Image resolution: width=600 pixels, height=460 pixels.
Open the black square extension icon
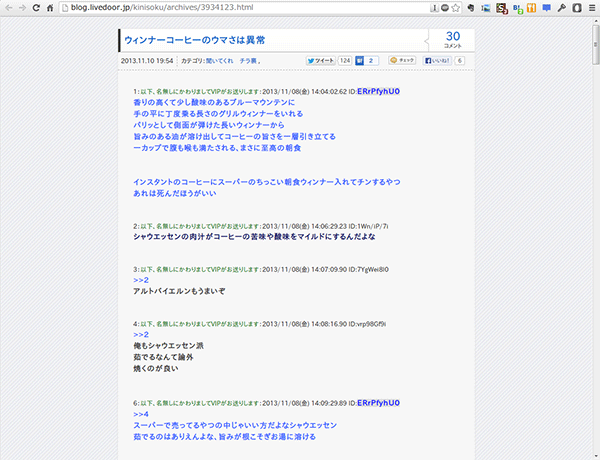click(577, 8)
